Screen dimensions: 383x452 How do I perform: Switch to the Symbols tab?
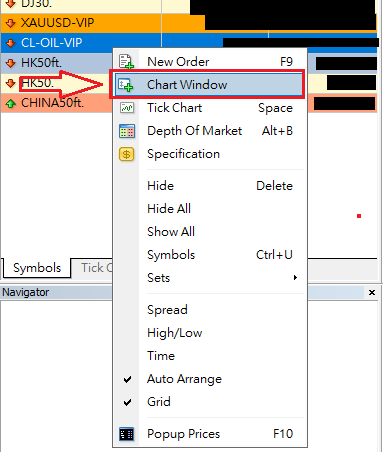click(37, 268)
